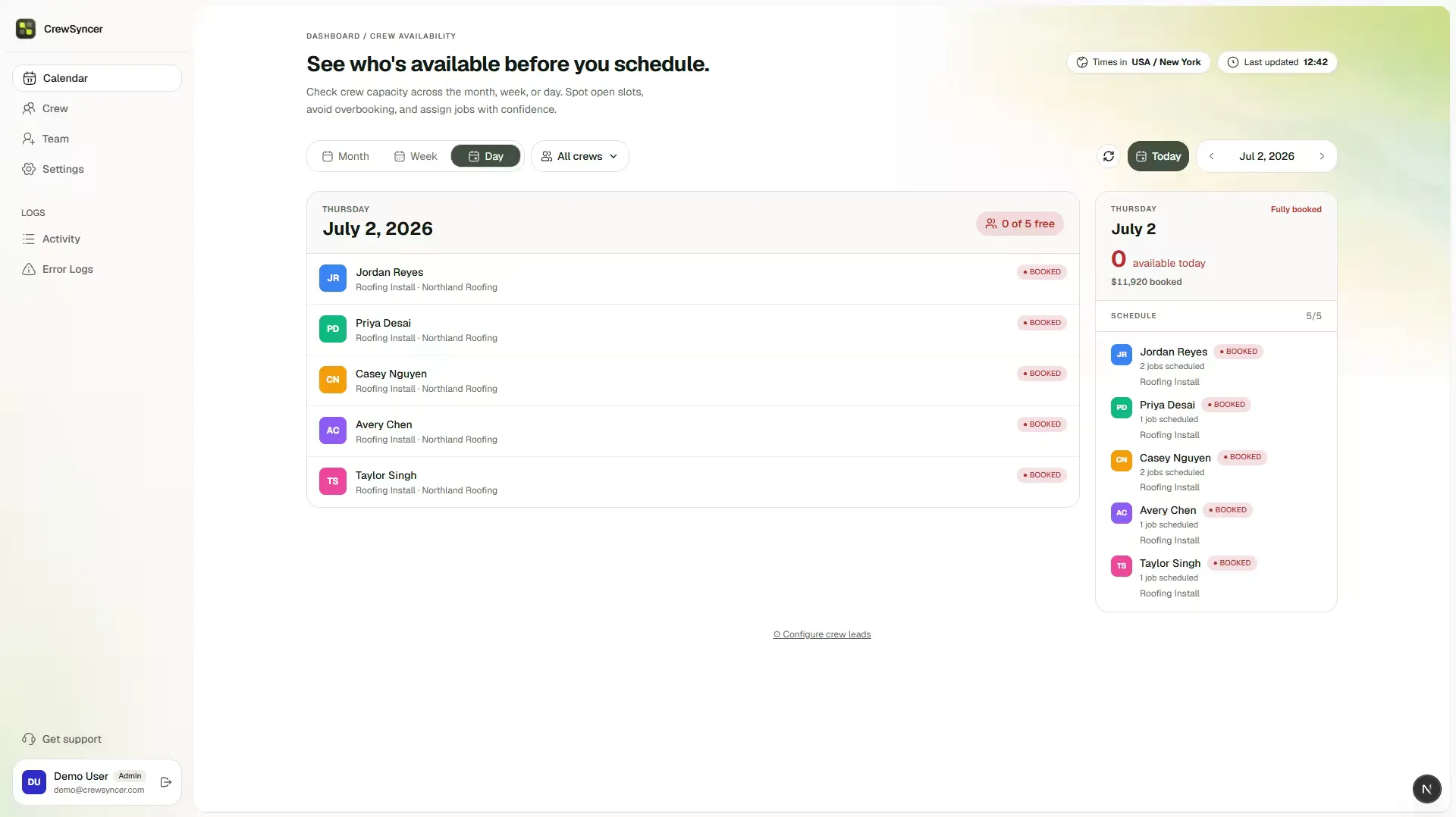This screenshot has height=817, width=1456.
Task: Click BOOKED badge on Taylor Singh main row
Action: click(1042, 475)
